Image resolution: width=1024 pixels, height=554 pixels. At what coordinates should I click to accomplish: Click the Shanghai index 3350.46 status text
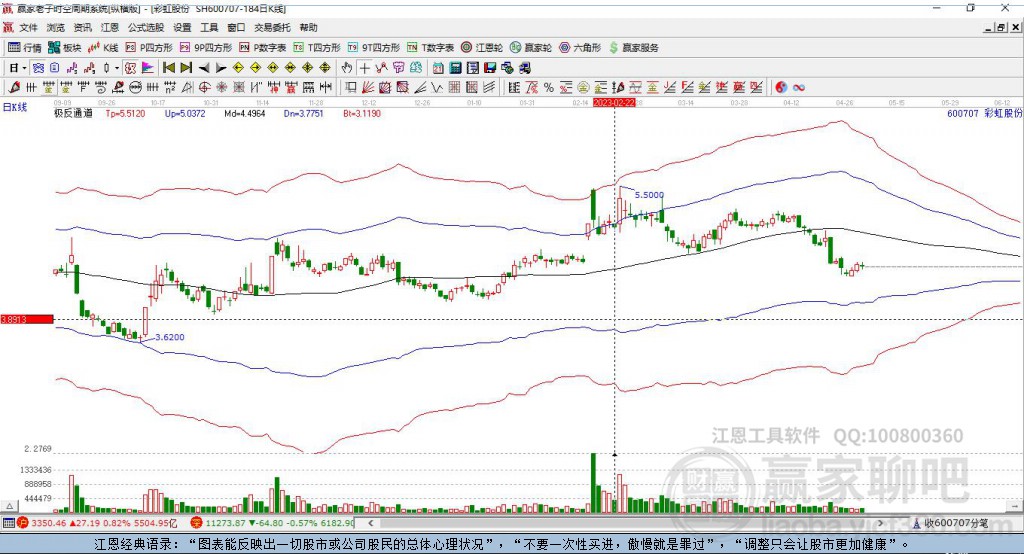(49, 523)
